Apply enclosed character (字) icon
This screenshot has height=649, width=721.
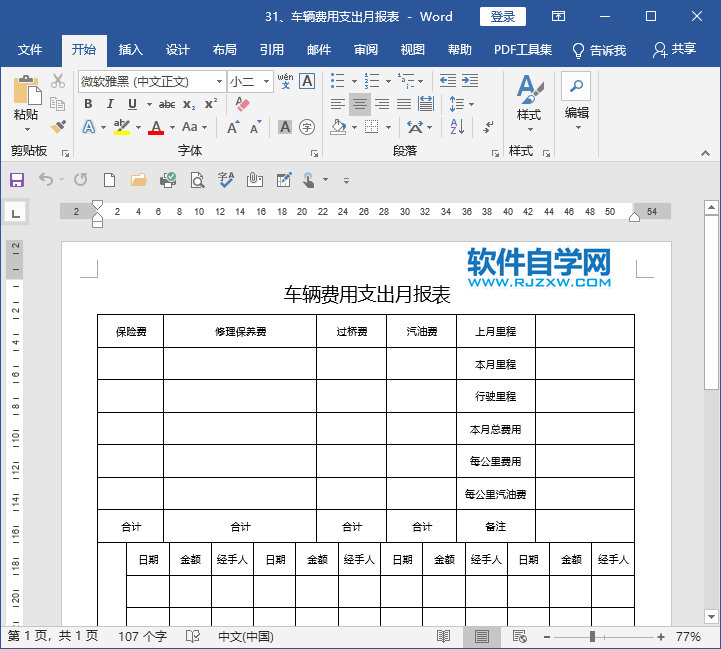click(307, 127)
